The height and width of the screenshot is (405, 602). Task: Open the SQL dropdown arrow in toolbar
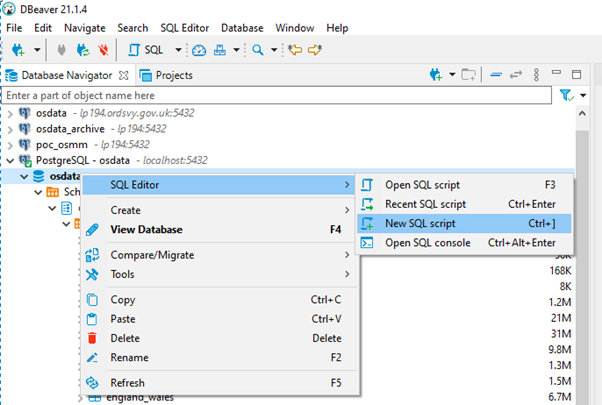click(178, 49)
